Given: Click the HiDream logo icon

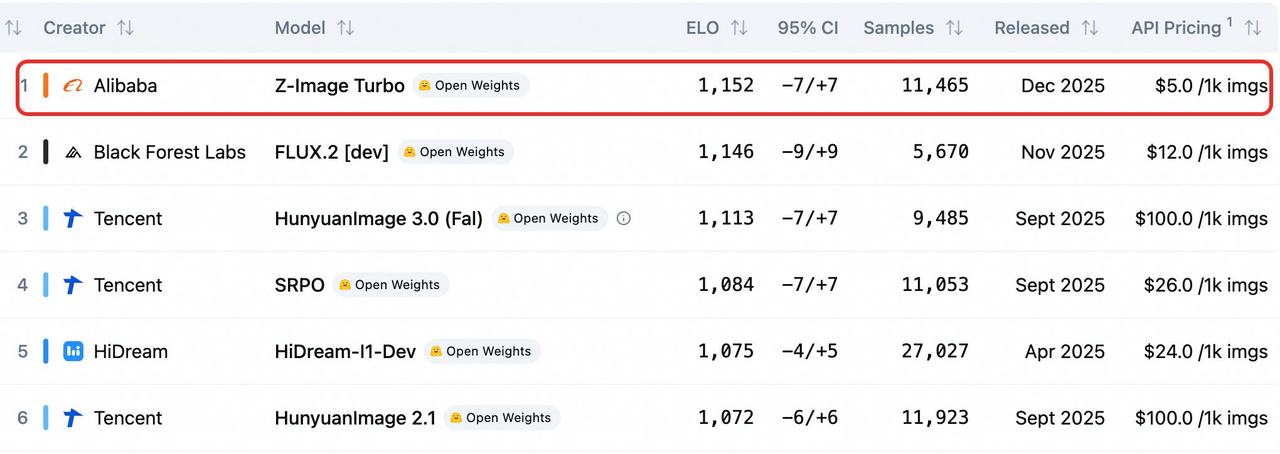Looking at the screenshot, I should 73,351.
